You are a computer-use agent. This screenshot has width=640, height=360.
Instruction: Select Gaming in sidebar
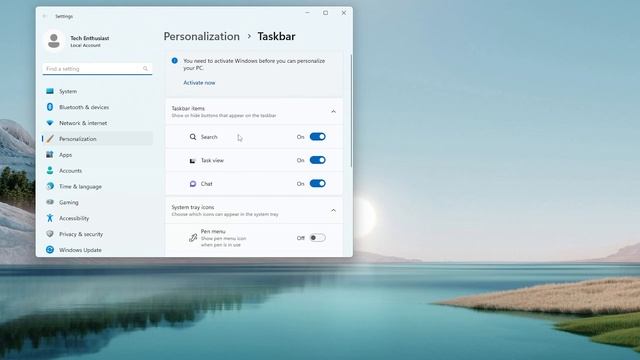98,202
